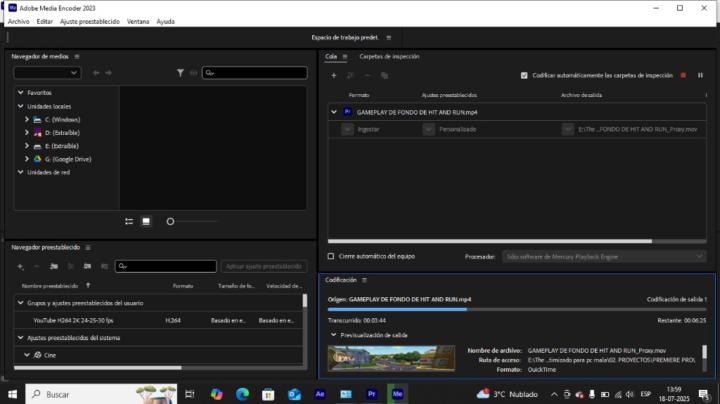
Task: Collapse Previsualización de salida section
Action: click(333, 335)
